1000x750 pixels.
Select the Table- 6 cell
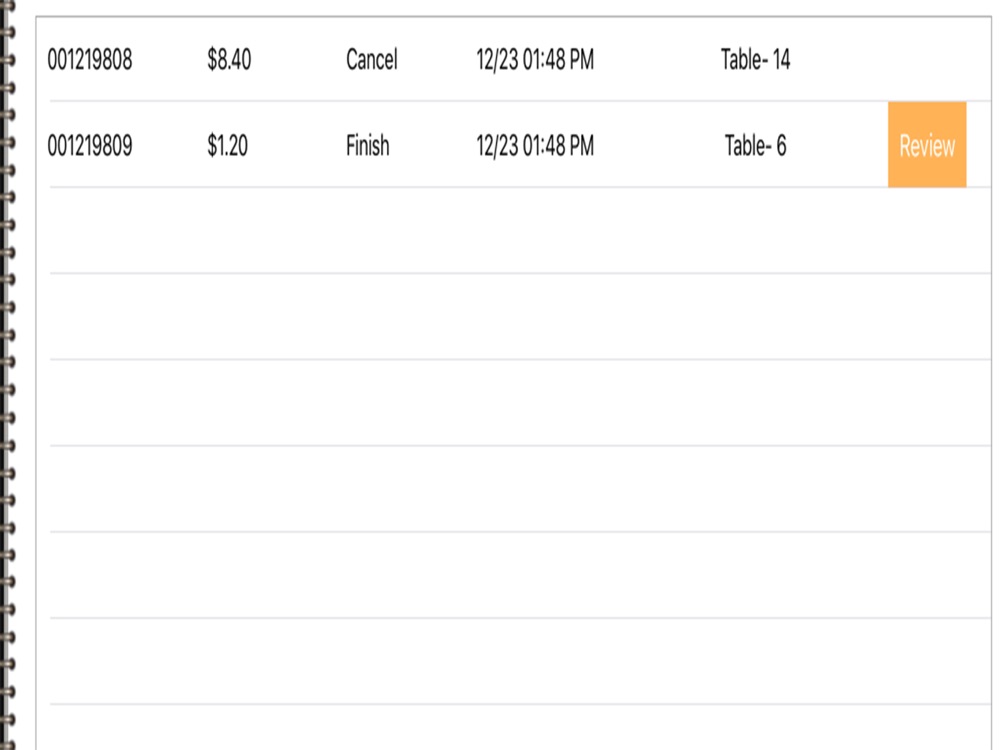[x=756, y=146]
